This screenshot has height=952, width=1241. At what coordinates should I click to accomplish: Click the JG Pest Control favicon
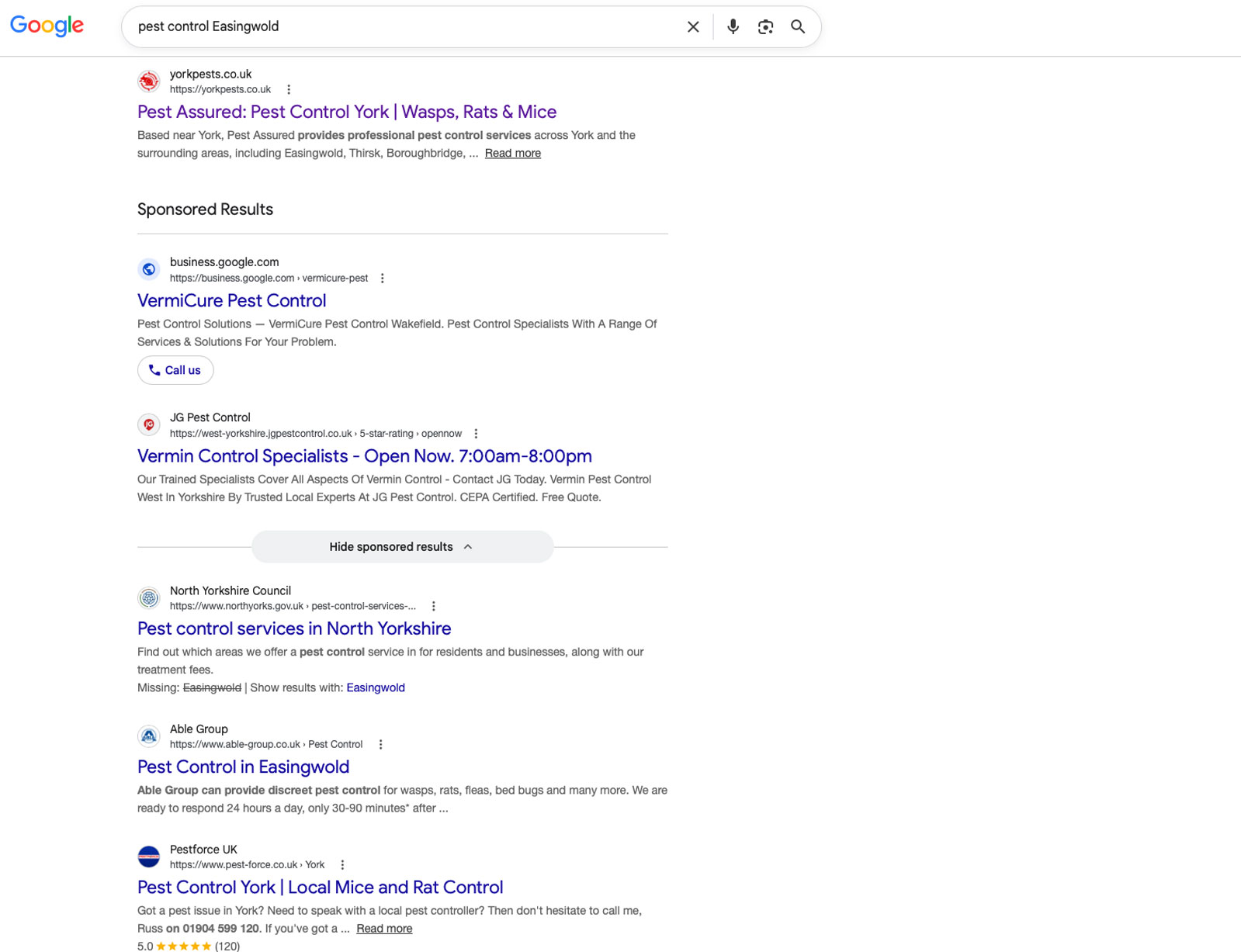point(149,424)
